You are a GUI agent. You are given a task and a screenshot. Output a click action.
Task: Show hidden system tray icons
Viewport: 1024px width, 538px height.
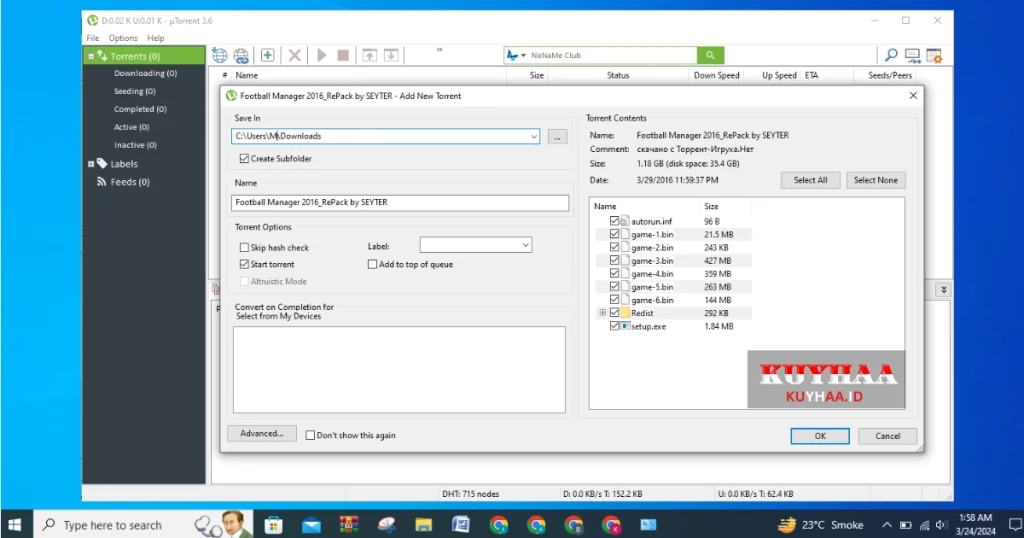tap(886, 525)
